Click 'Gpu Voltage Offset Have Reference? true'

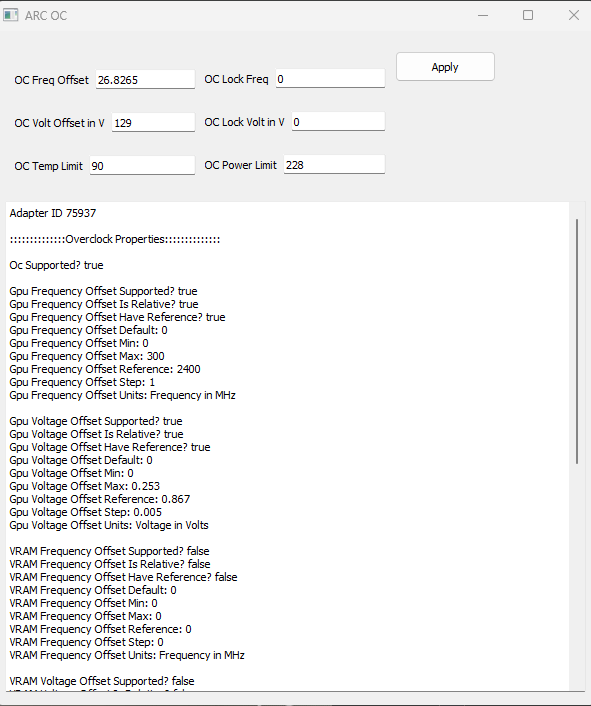[110, 448]
